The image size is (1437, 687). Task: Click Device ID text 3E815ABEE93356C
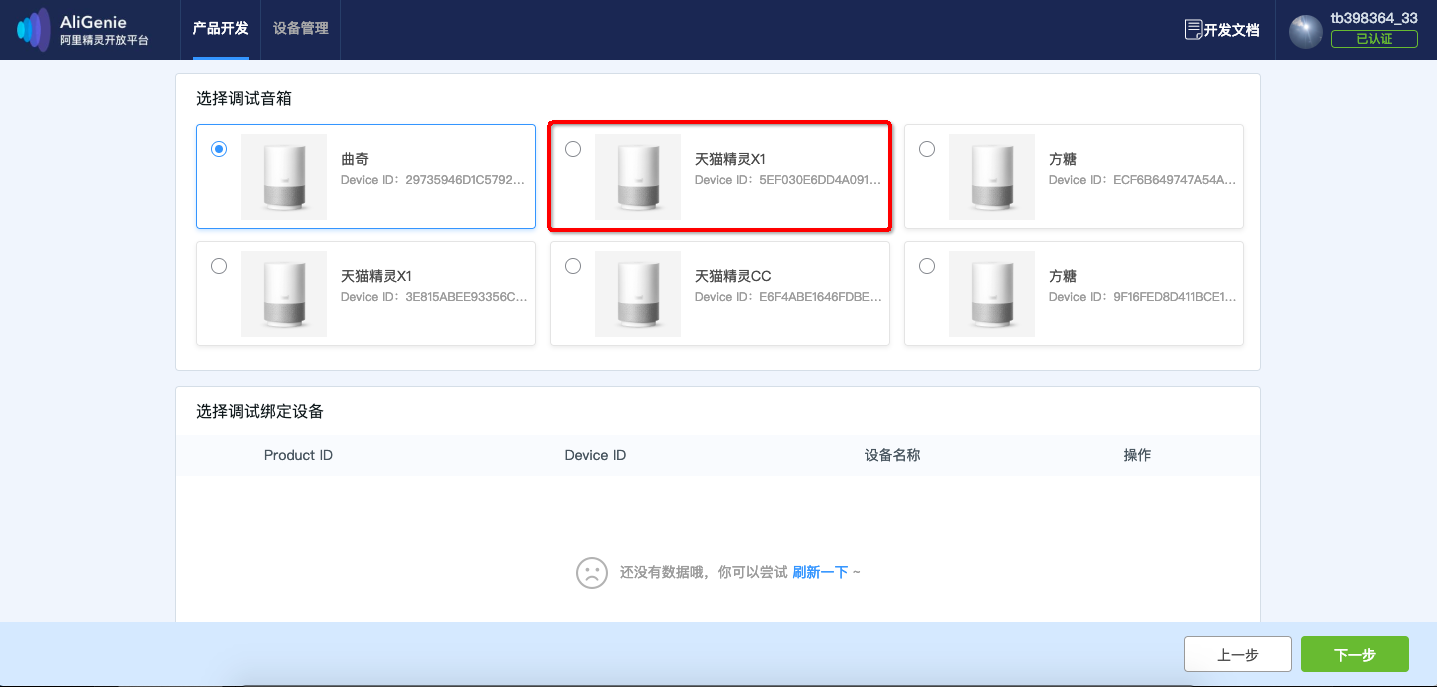[433, 297]
